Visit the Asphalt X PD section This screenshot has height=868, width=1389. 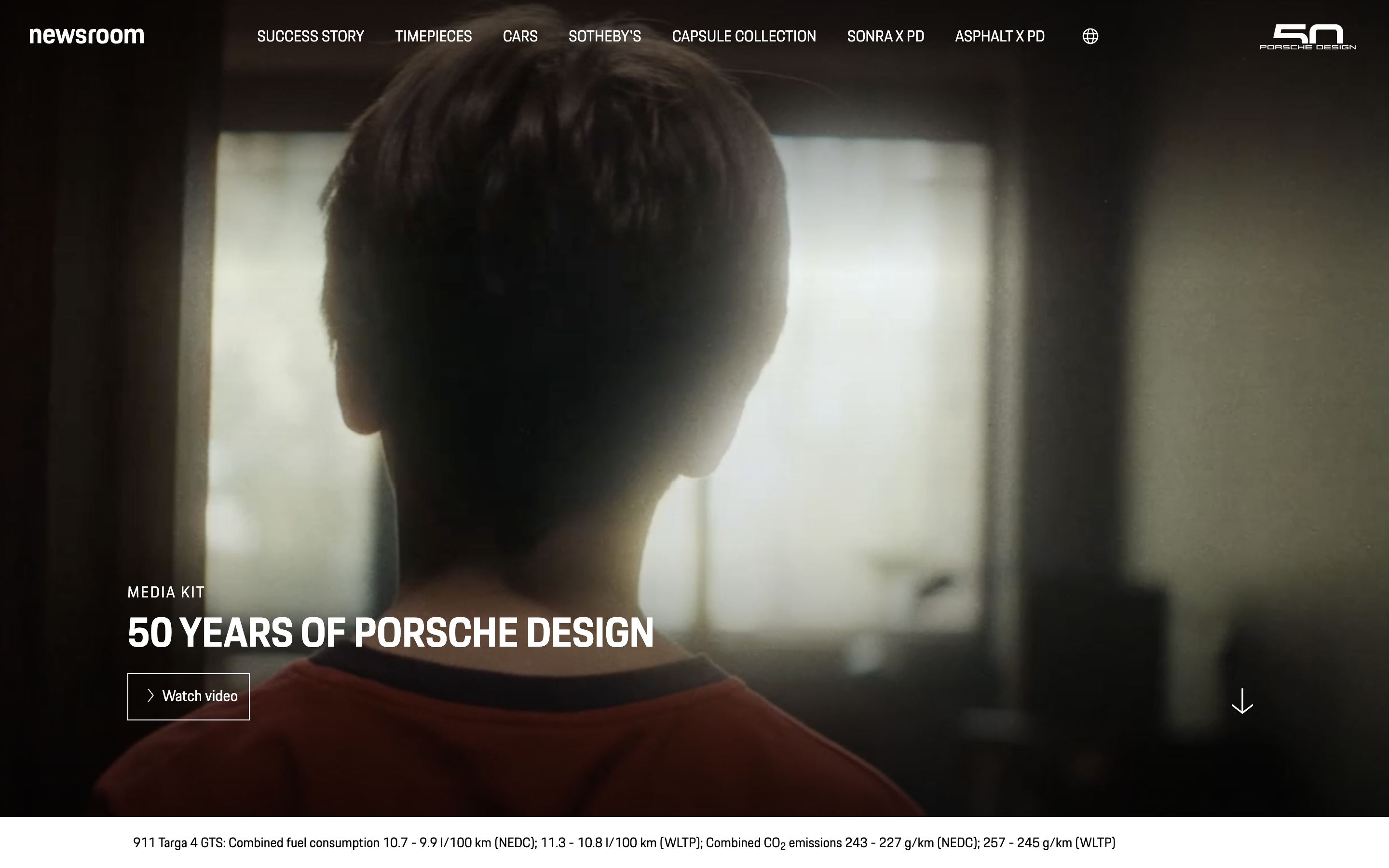click(x=999, y=36)
